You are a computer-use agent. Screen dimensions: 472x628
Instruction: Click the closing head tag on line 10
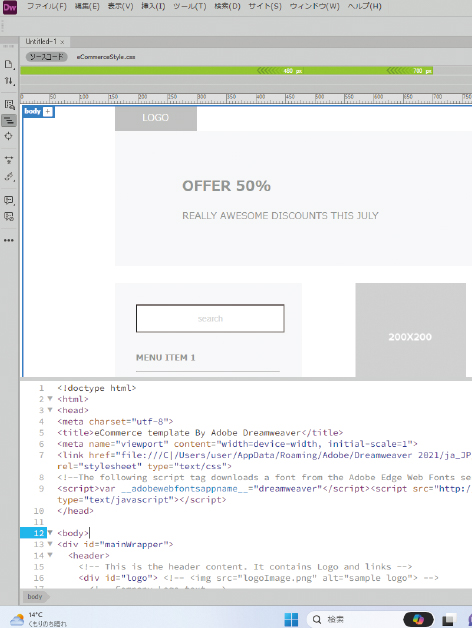pyautogui.click(x=75, y=511)
